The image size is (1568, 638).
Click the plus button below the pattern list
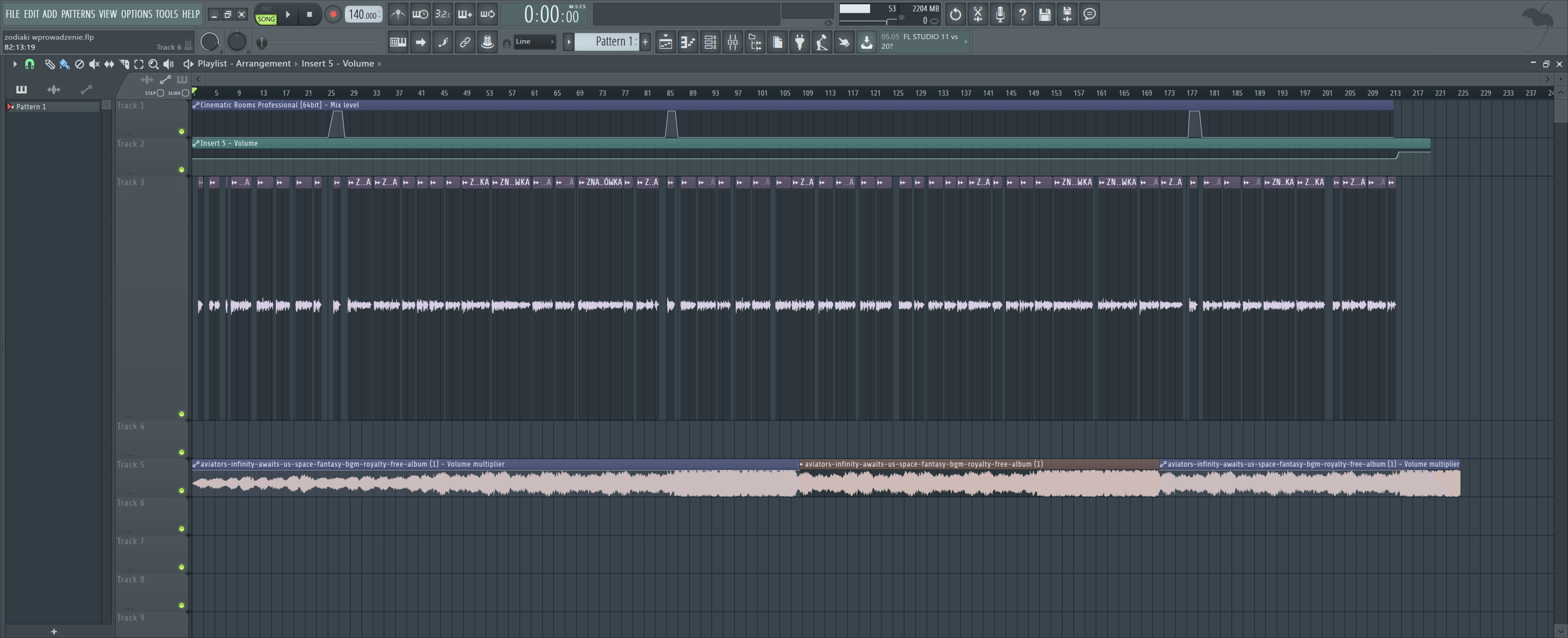click(54, 631)
